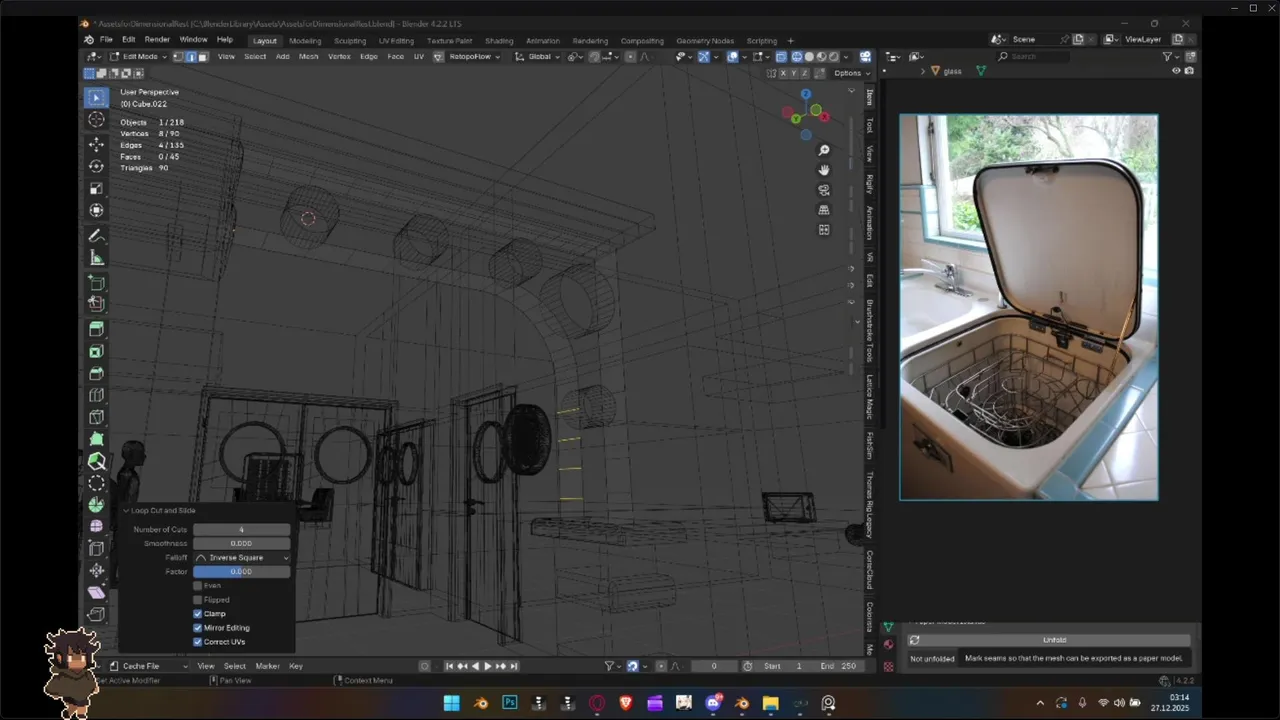Screen dimensions: 1280x720
Task: Select the Shear tool
Action: (x=96, y=592)
